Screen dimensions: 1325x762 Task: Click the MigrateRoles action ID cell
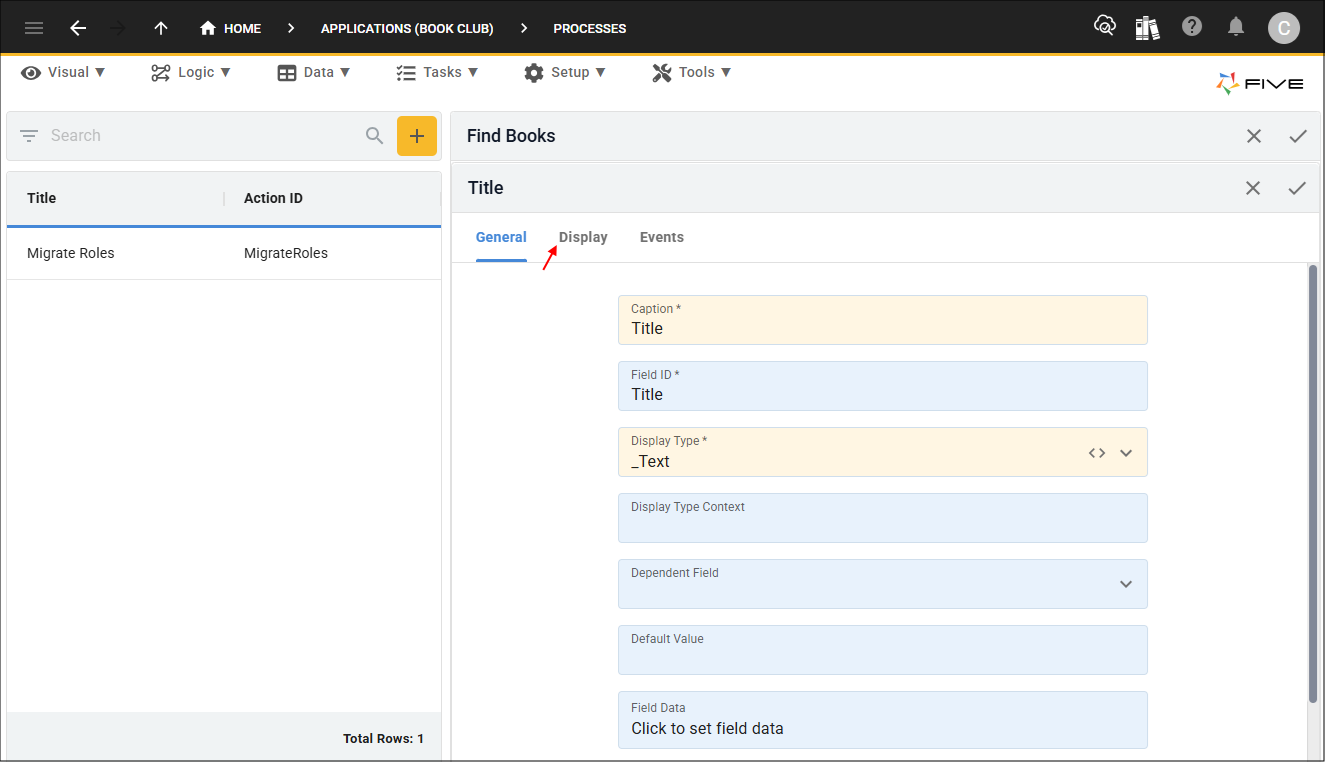[x=286, y=253]
